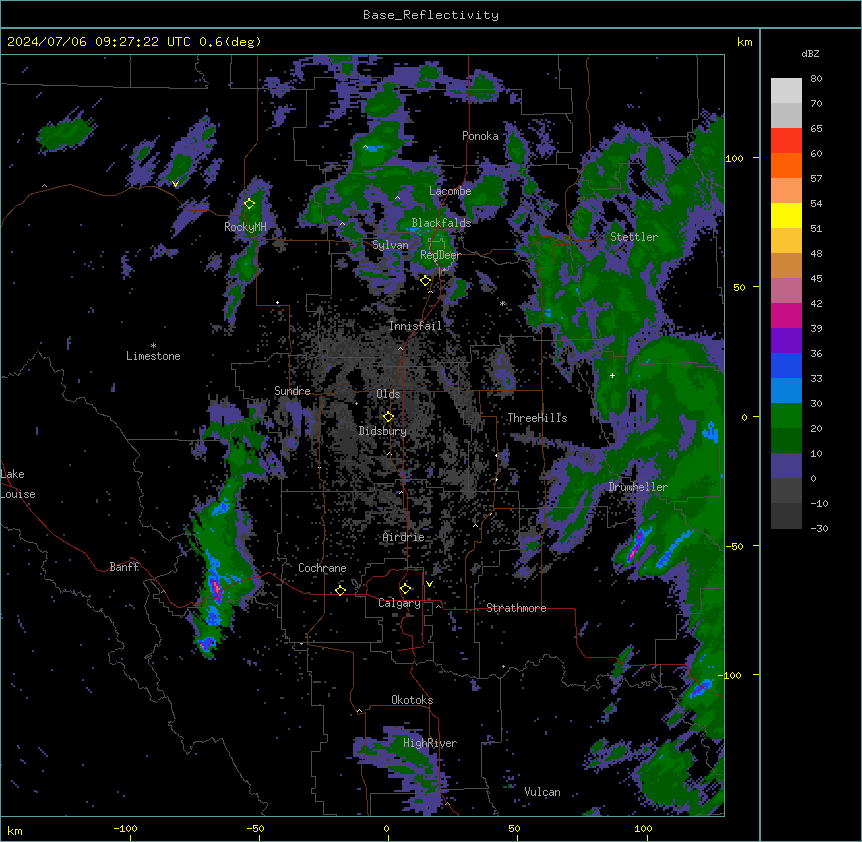Click the yellow 54 dBZ legend swatch
This screenshot has width=862, height=842.
786,215
